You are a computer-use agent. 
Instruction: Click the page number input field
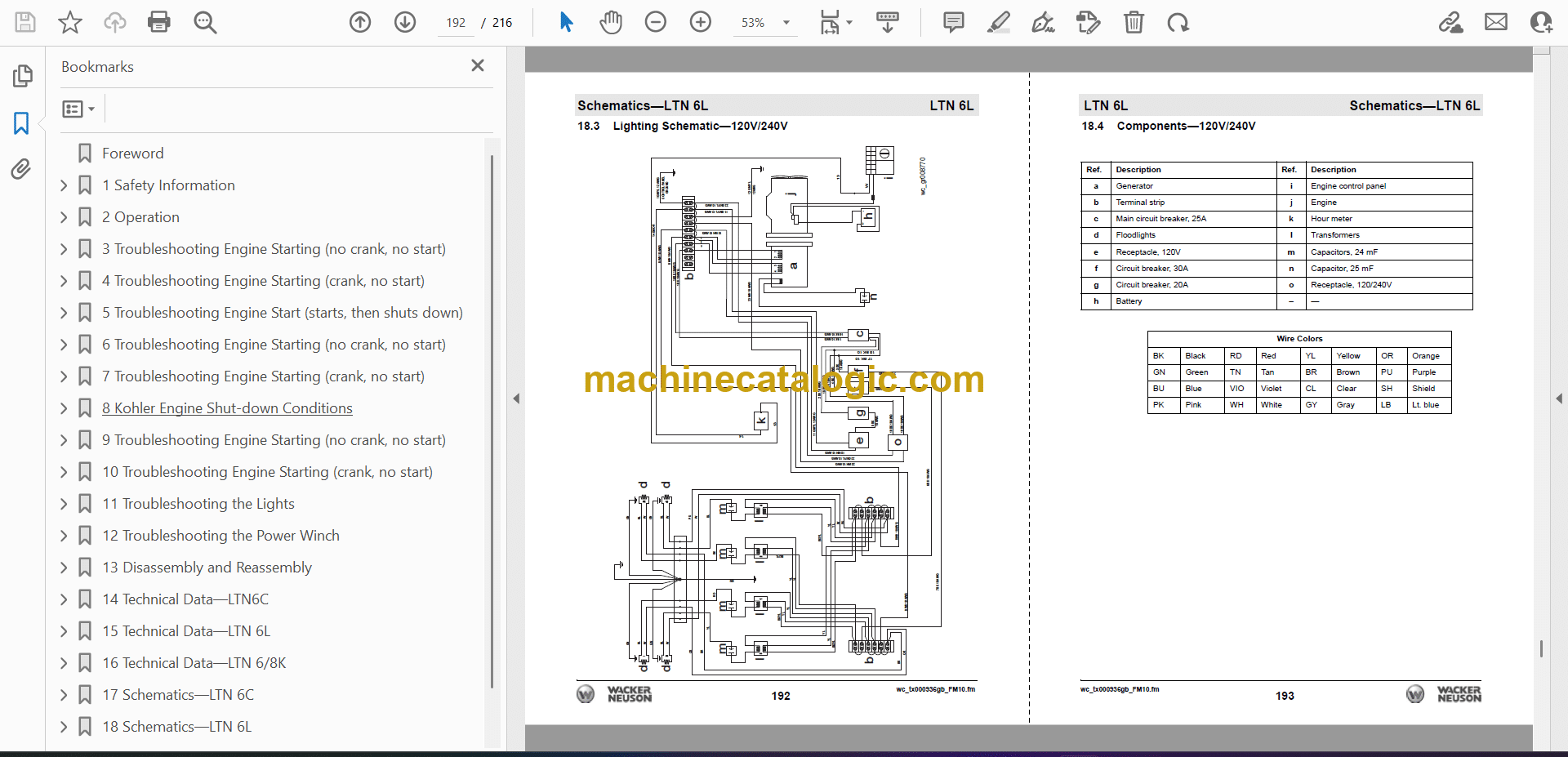[x=456, y=23]
